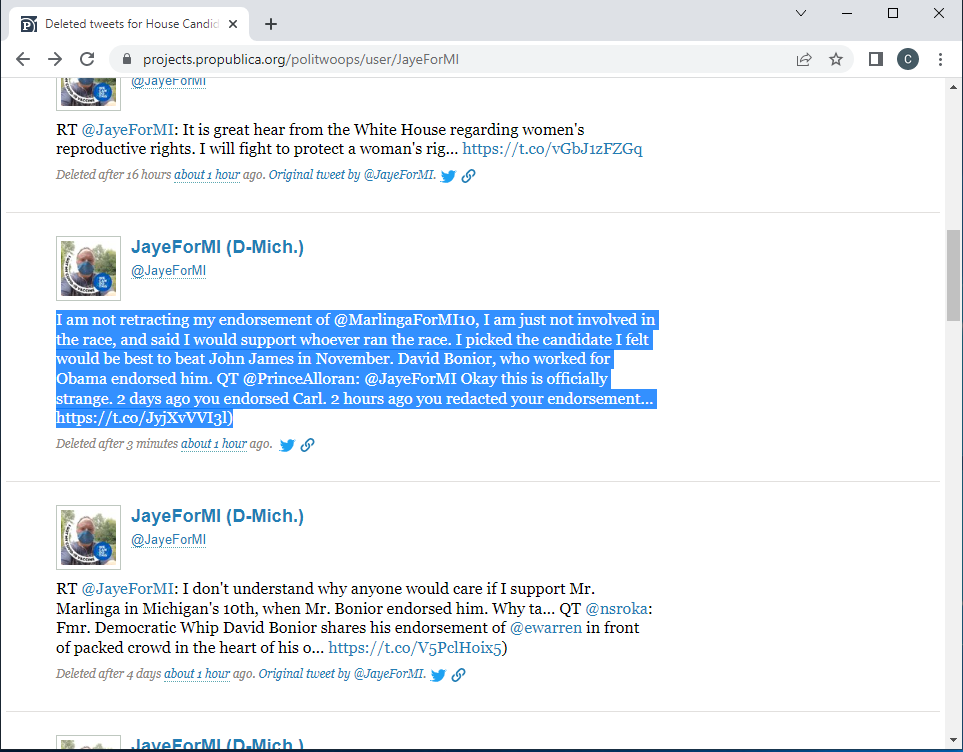Click the vertical scrollbar thumb

[x=953, y=275]
